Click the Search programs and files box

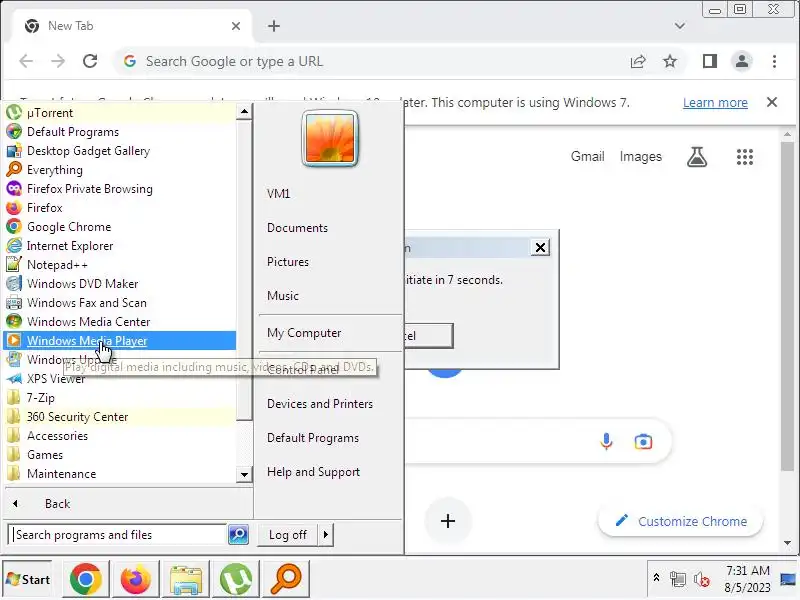point(117,535)
